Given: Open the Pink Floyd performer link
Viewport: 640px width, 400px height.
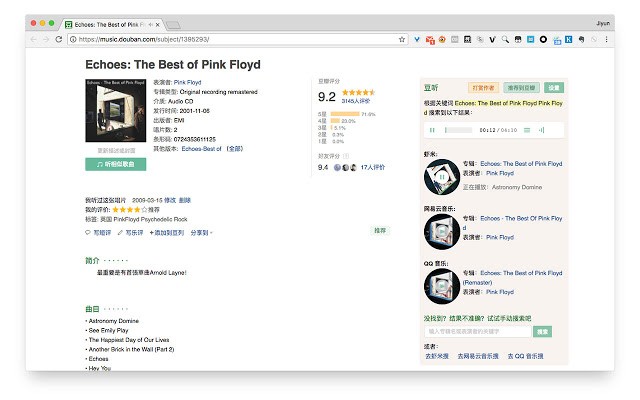Looking at the screenshot, I should click(x=187, y=82).
